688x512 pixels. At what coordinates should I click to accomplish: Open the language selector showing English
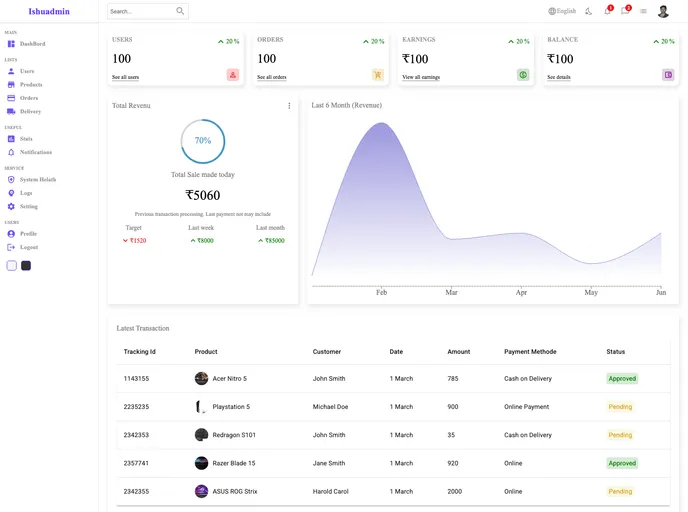(x=562, y=11)
